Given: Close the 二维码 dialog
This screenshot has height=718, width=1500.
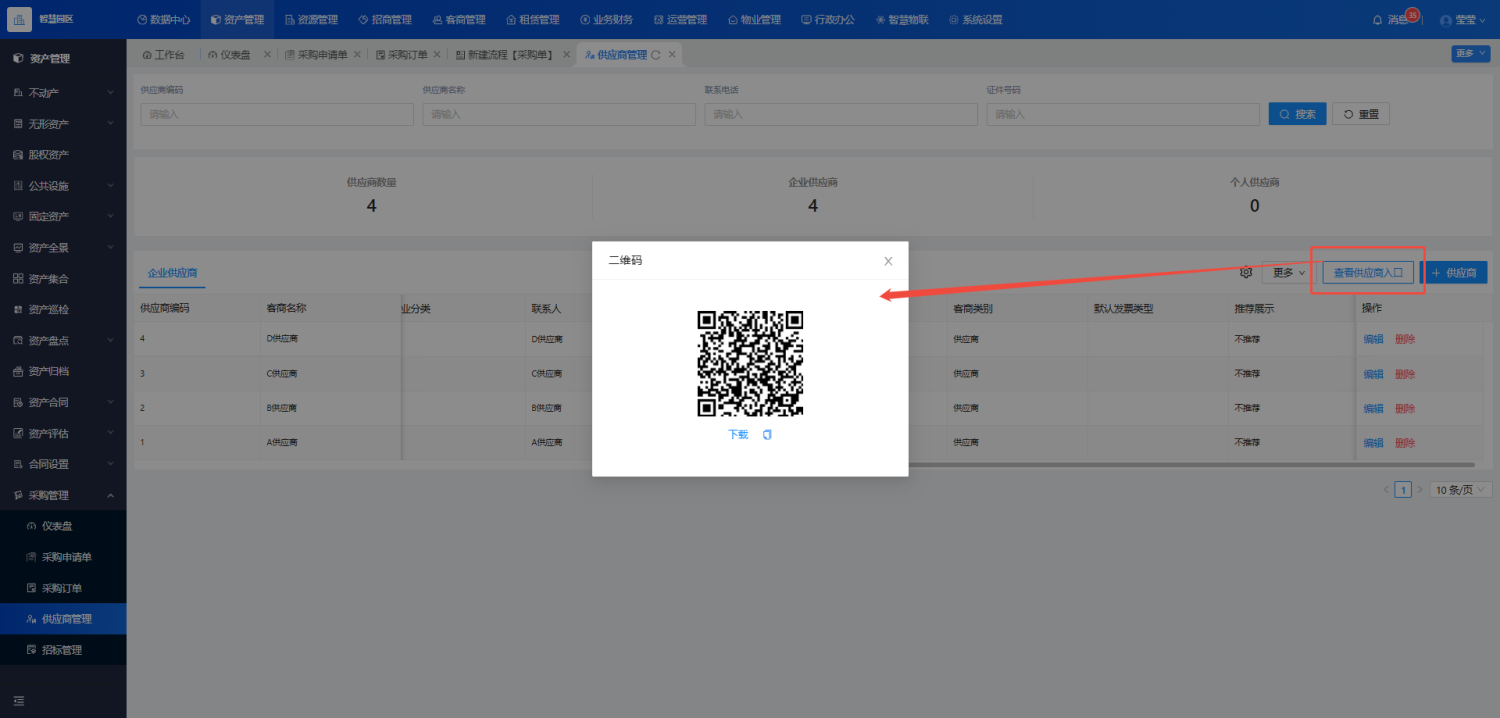Looking at the screenshot, I should click(x=888, y=261).
